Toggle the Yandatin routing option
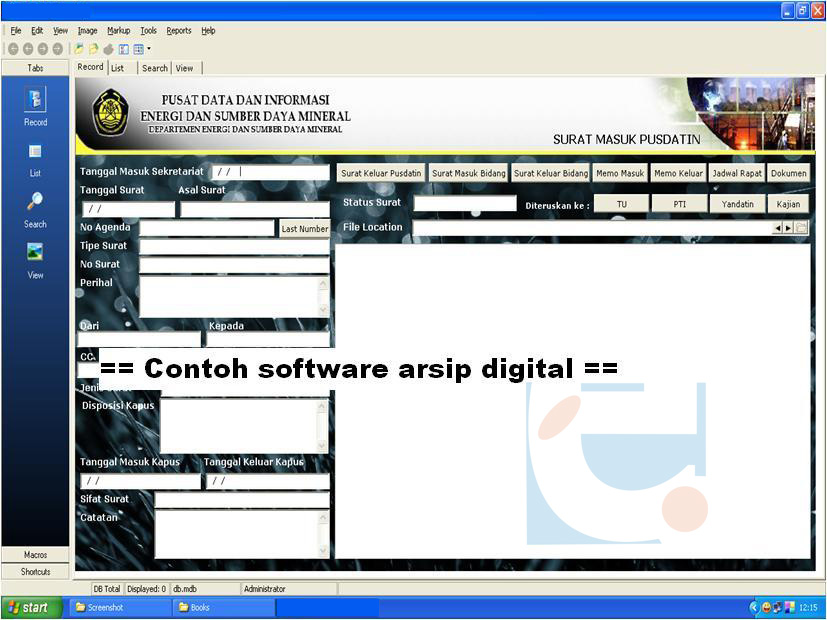 [738, 203]
